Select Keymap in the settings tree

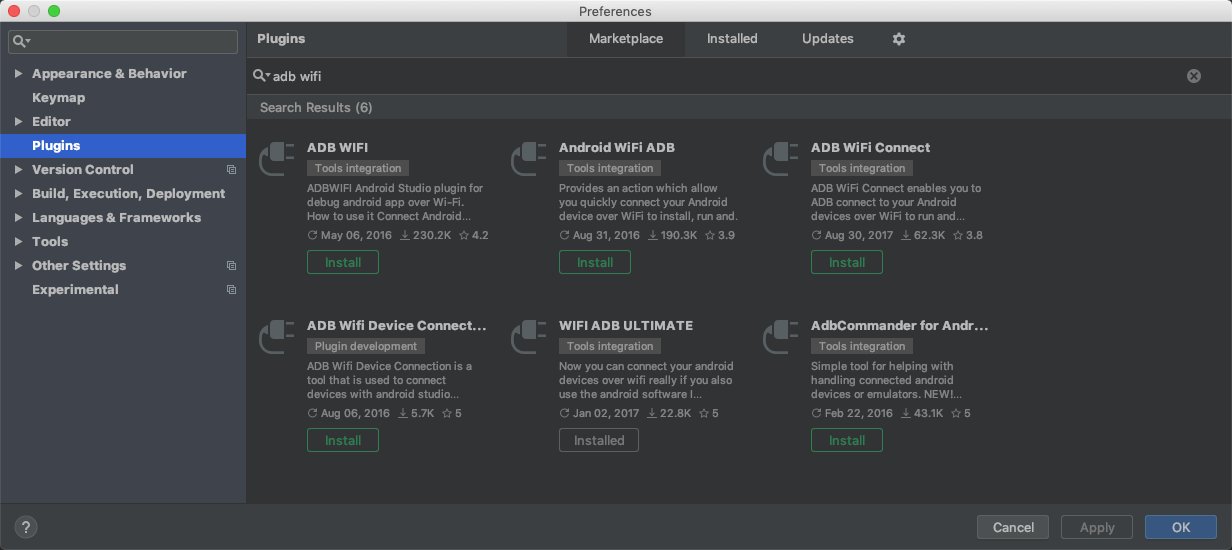point(58,98)
